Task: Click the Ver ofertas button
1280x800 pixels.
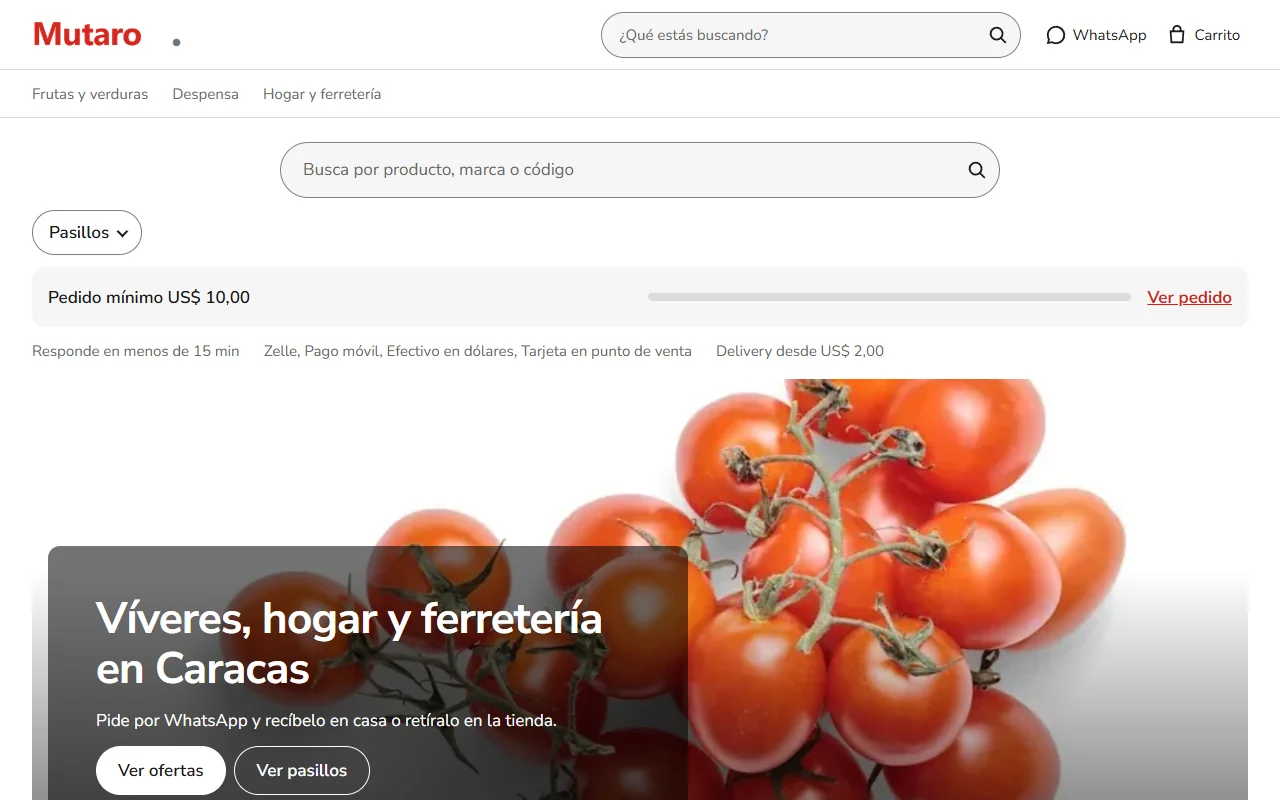Action: [161, 770]
